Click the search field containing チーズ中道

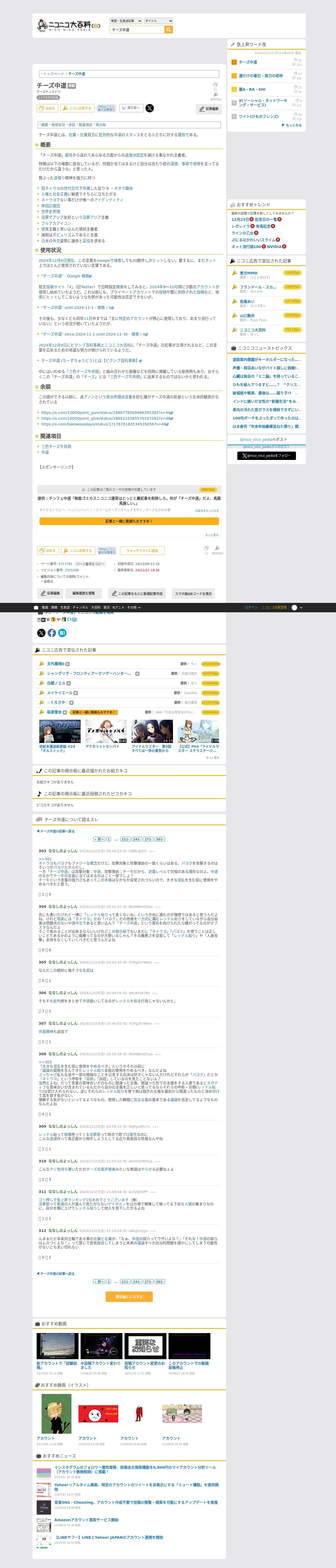coord(137,29)
